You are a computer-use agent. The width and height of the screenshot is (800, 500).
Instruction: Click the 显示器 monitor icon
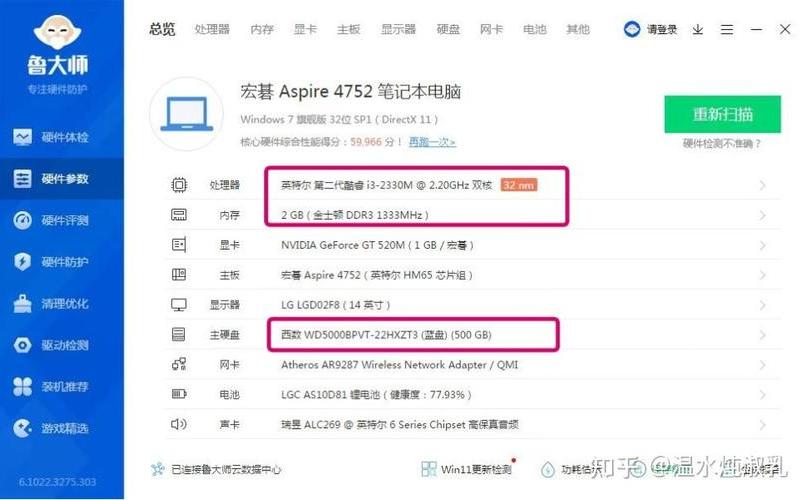coord(179,305)
